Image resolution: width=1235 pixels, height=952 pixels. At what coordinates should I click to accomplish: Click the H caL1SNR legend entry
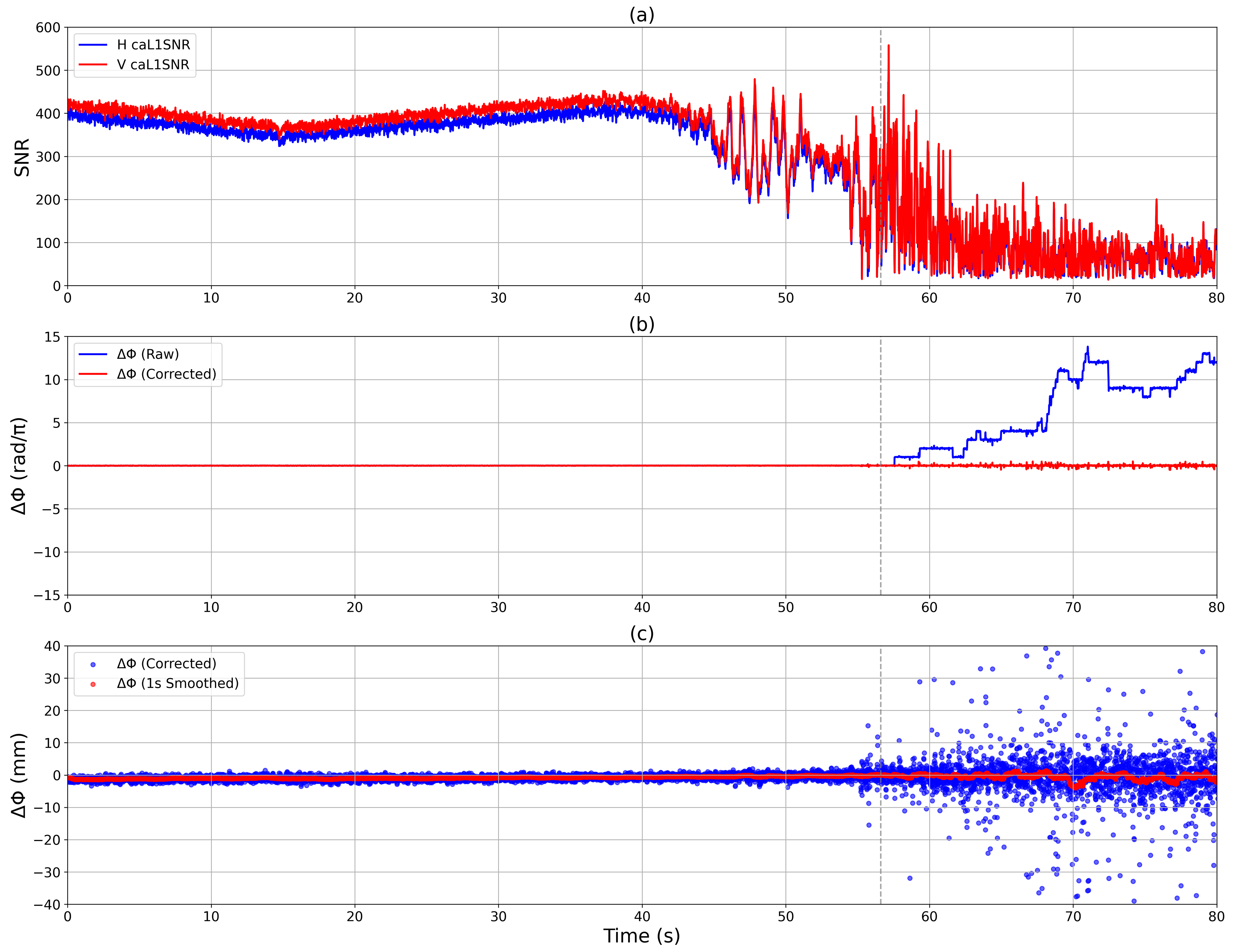(153, 45)
